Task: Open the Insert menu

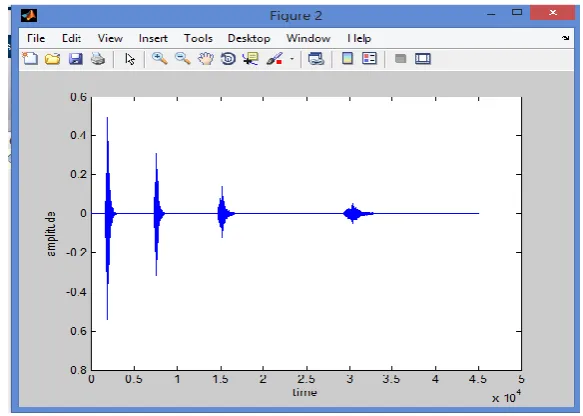Action: [x=153, y=38]
